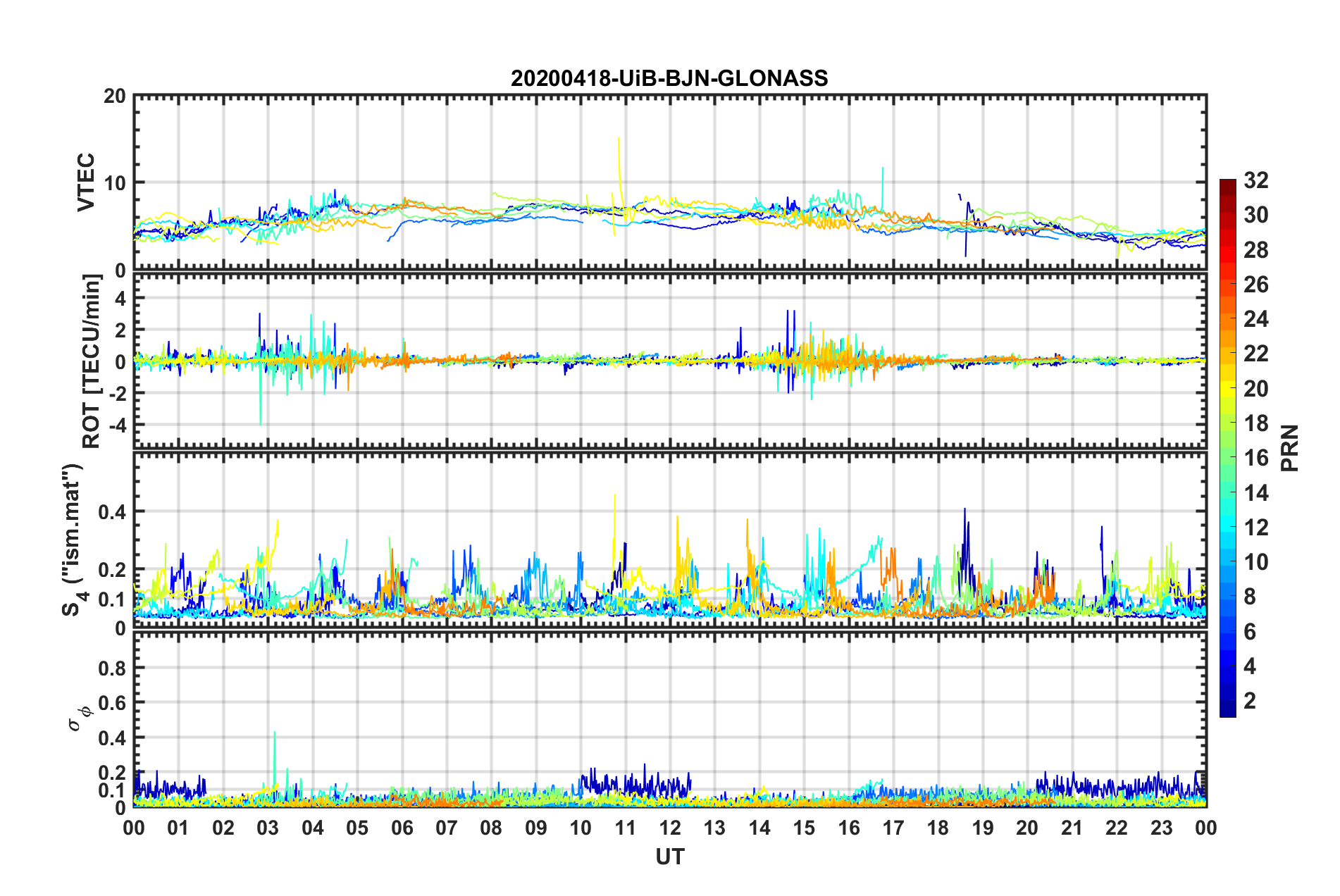Viewport: 1340px width, 896px height.
Task: Click the 10 tick on the VTEC axis
Action: [x=115, y=182]
